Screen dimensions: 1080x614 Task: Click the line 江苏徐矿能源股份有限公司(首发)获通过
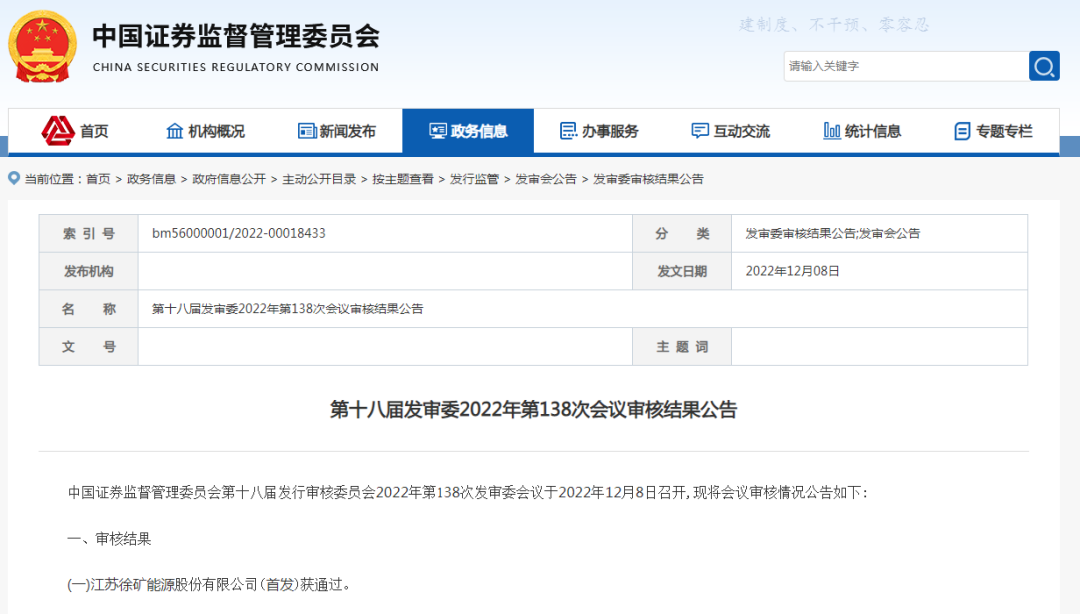click(209, 584)
